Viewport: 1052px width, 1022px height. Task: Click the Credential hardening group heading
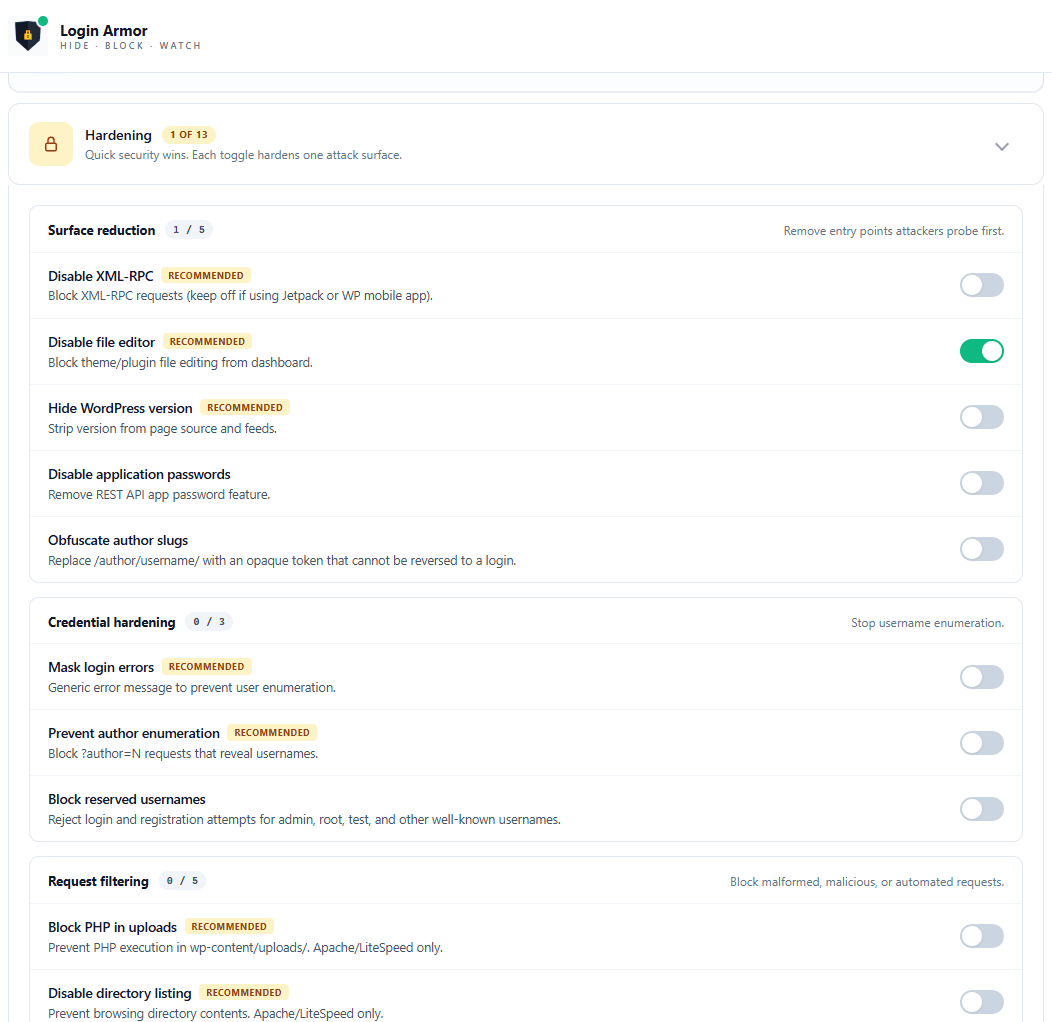pos(112,622)
